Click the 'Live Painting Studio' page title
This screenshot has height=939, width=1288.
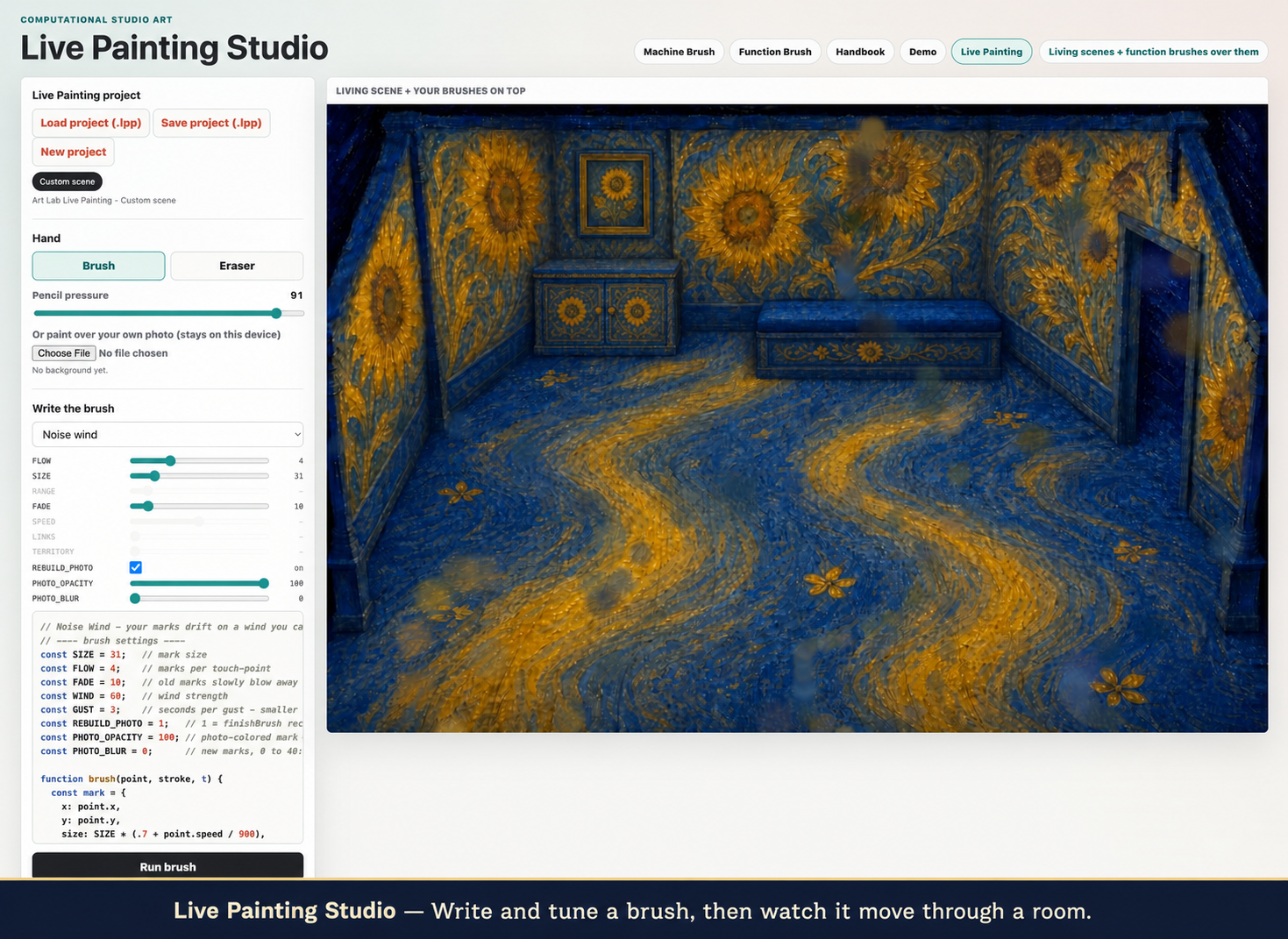pyautogui.click(x=174, y=47)
